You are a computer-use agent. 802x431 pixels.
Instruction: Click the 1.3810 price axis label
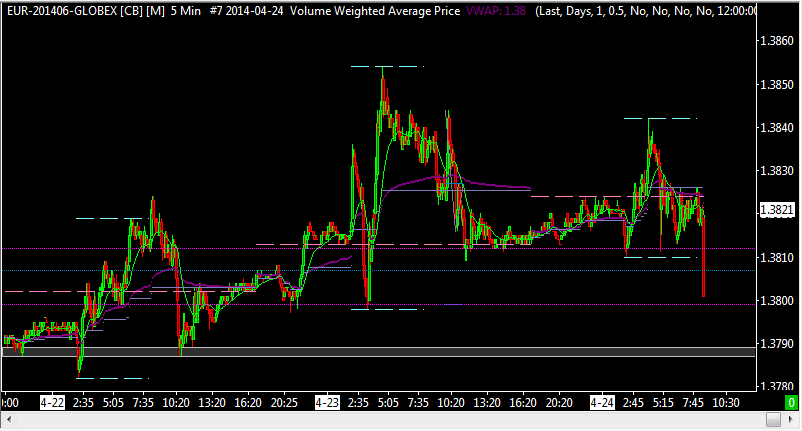click(777, 257)
